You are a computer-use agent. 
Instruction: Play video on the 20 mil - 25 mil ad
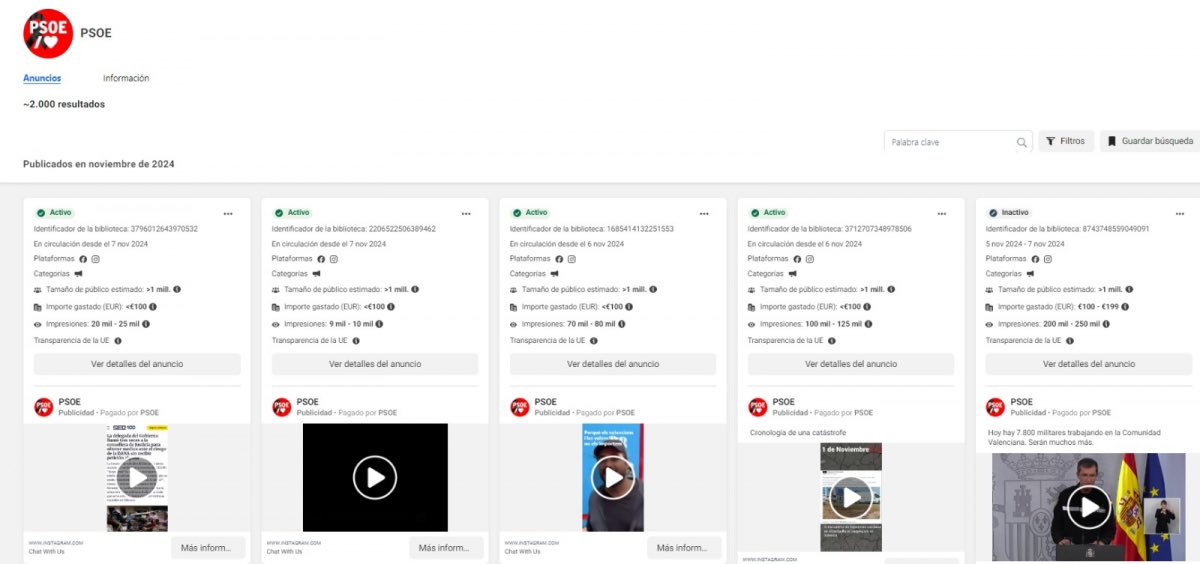click(x=137, y=478)
